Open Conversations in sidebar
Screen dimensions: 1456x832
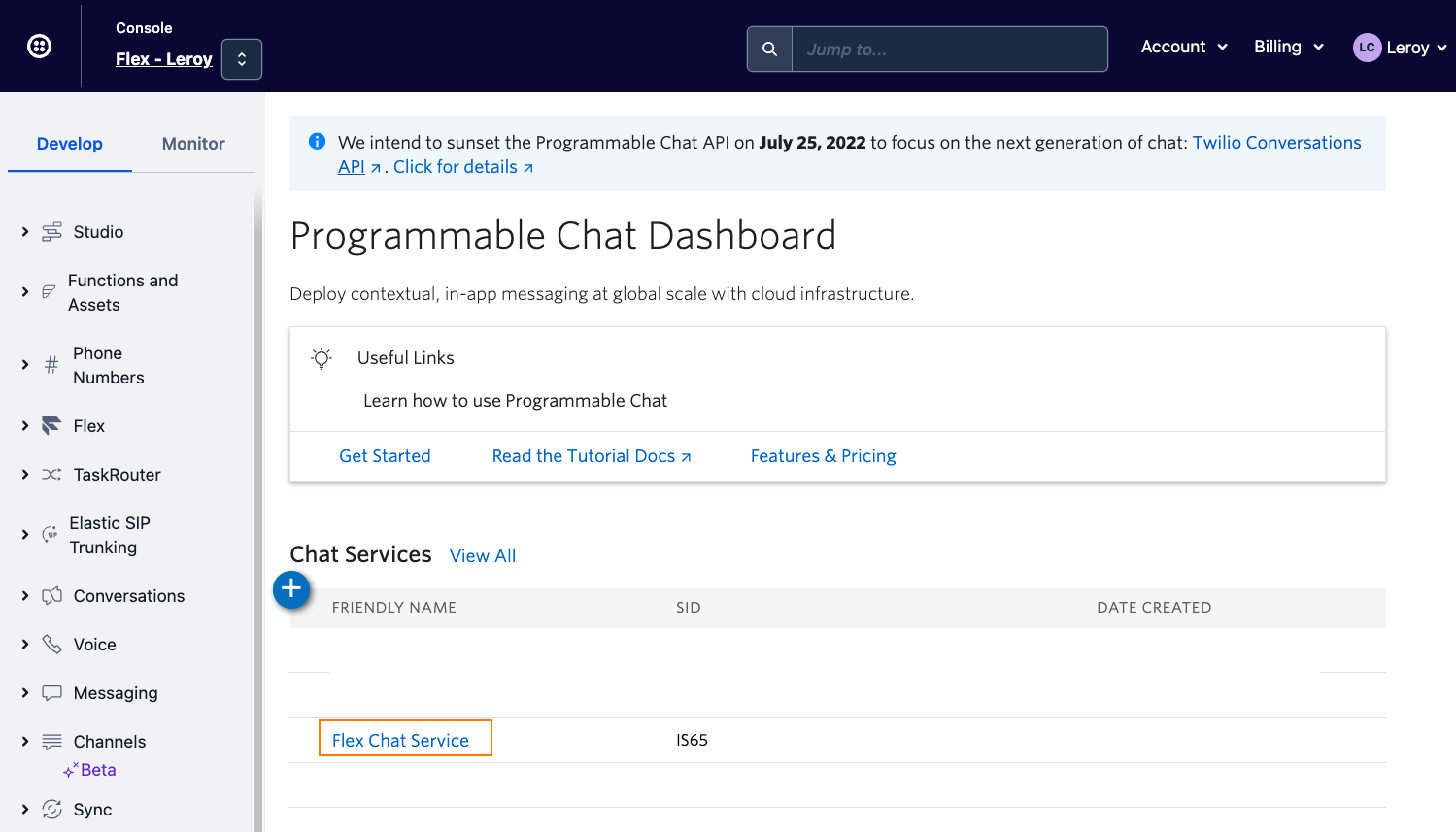(x=129, y=596)
